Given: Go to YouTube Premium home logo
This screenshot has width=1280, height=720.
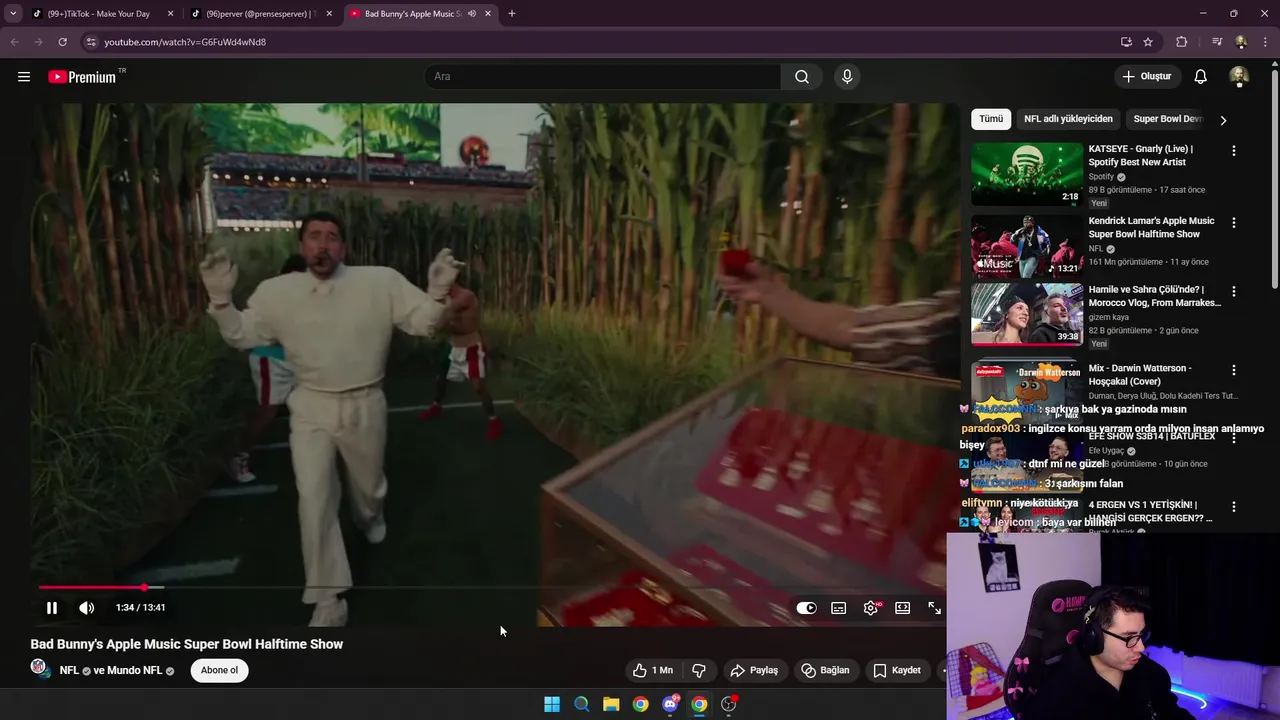Looking at the screenshot, I should 82,77.
